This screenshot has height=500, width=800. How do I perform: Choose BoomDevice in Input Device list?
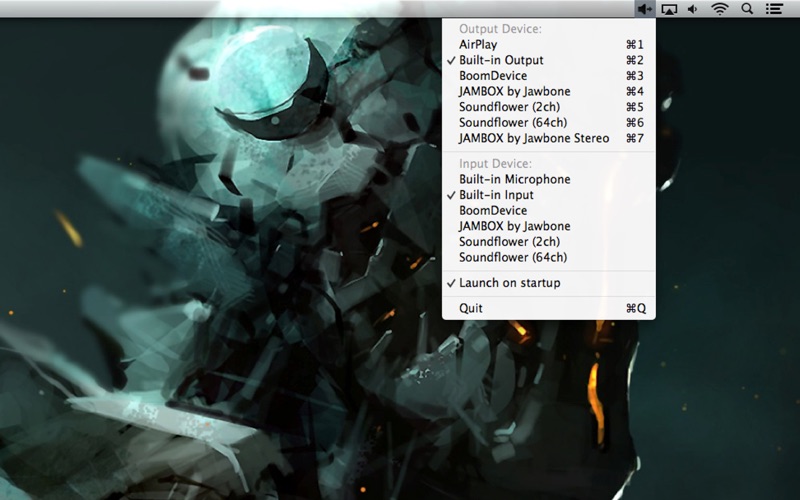point(548,210)
